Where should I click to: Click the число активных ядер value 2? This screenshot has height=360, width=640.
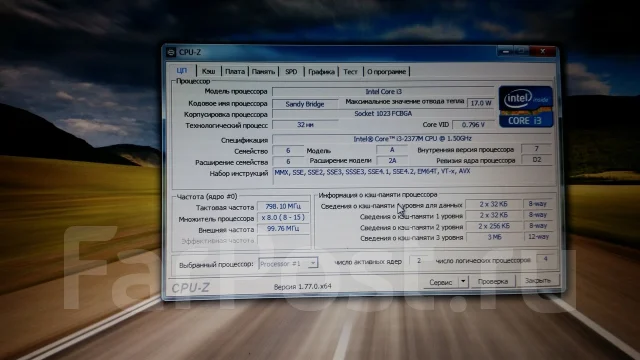click(x=419, y=260)
